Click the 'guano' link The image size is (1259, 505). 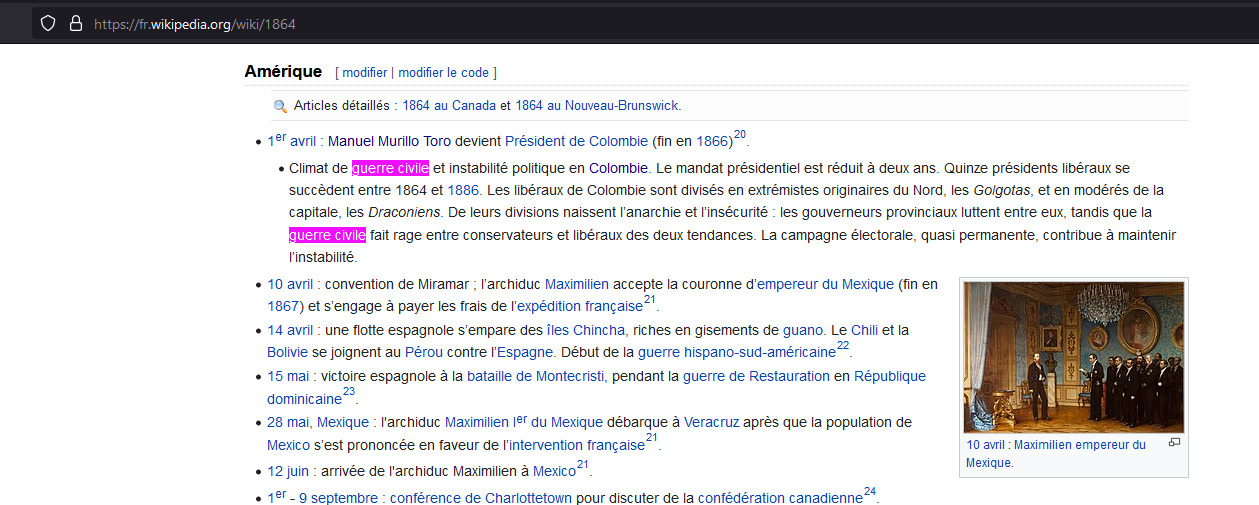tap(803, 330)
